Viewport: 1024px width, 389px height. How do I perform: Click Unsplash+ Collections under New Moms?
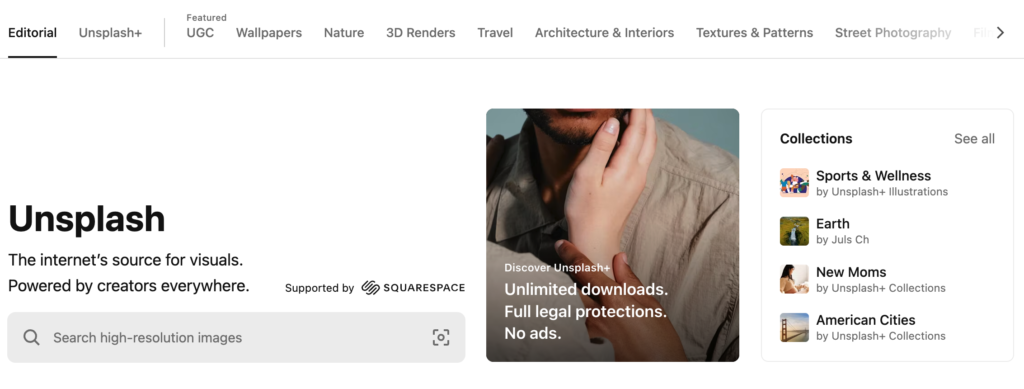888,288
